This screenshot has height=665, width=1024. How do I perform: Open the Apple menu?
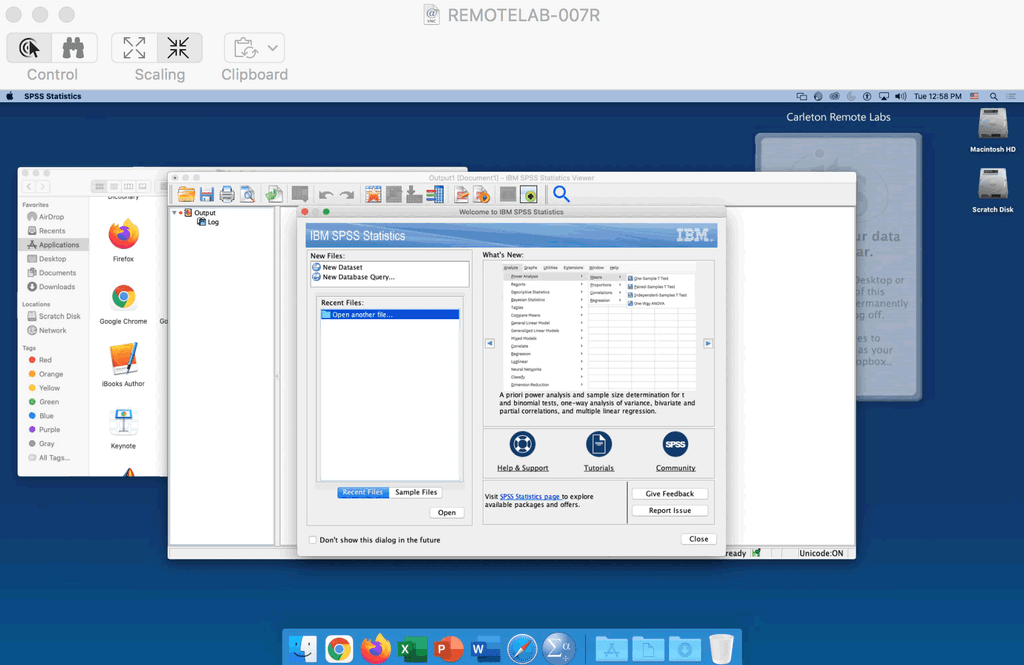(10, 96)
